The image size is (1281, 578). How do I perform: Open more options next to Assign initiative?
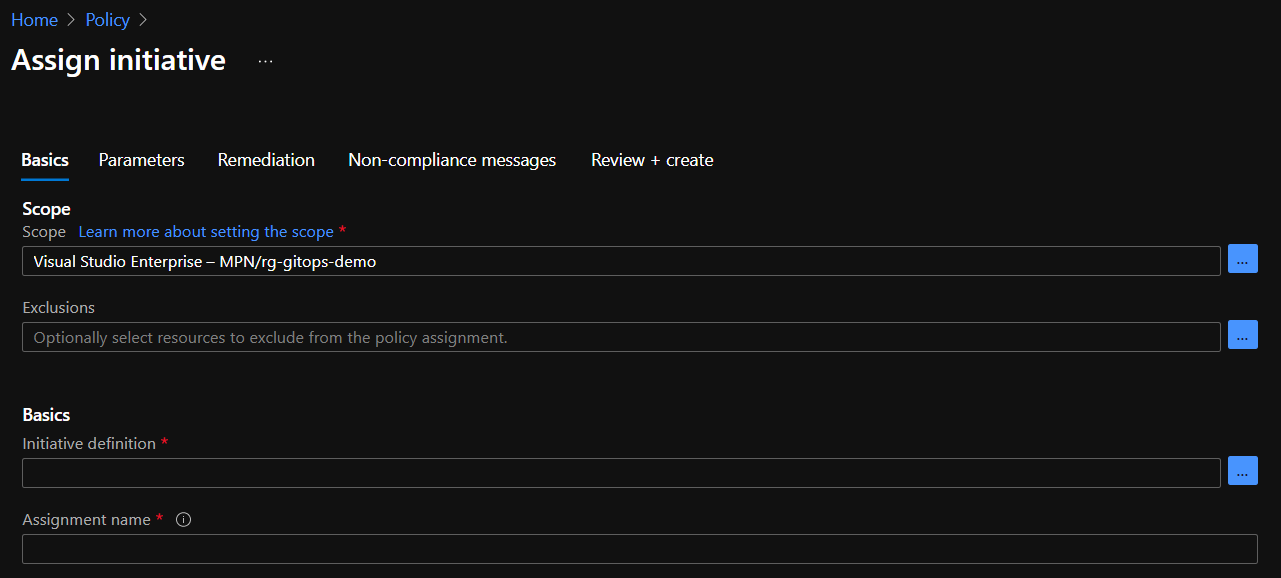click(265, 61)
